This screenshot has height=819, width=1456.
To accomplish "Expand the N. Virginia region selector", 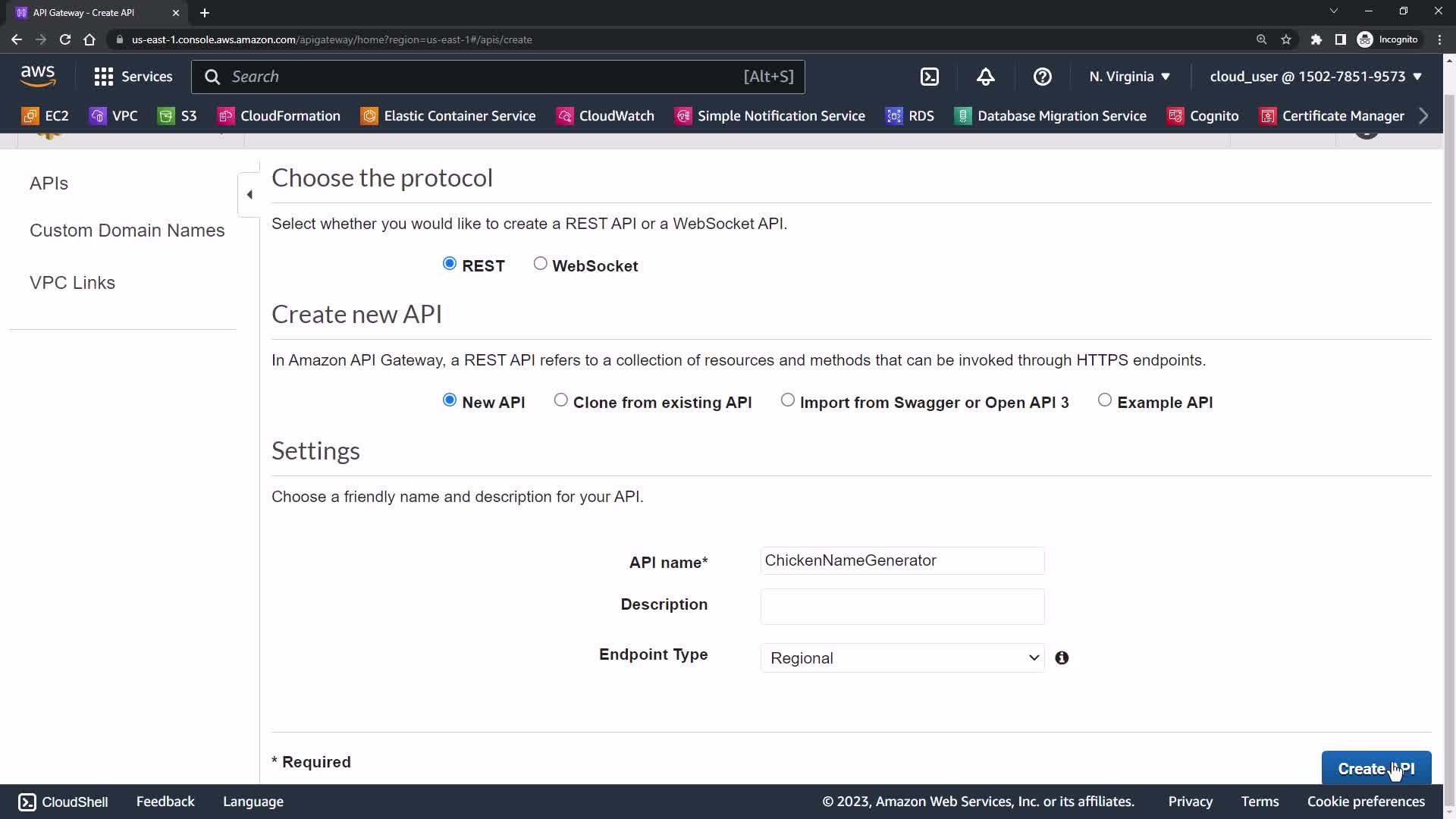I will [1129, 77].
